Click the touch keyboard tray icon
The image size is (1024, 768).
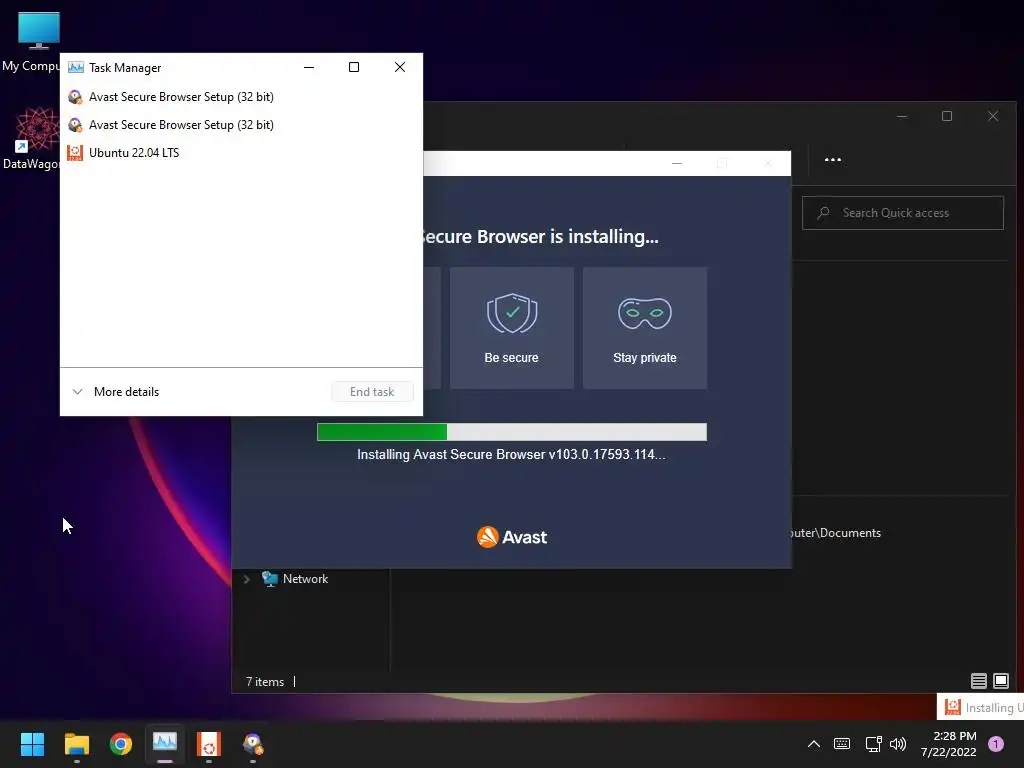842,744
